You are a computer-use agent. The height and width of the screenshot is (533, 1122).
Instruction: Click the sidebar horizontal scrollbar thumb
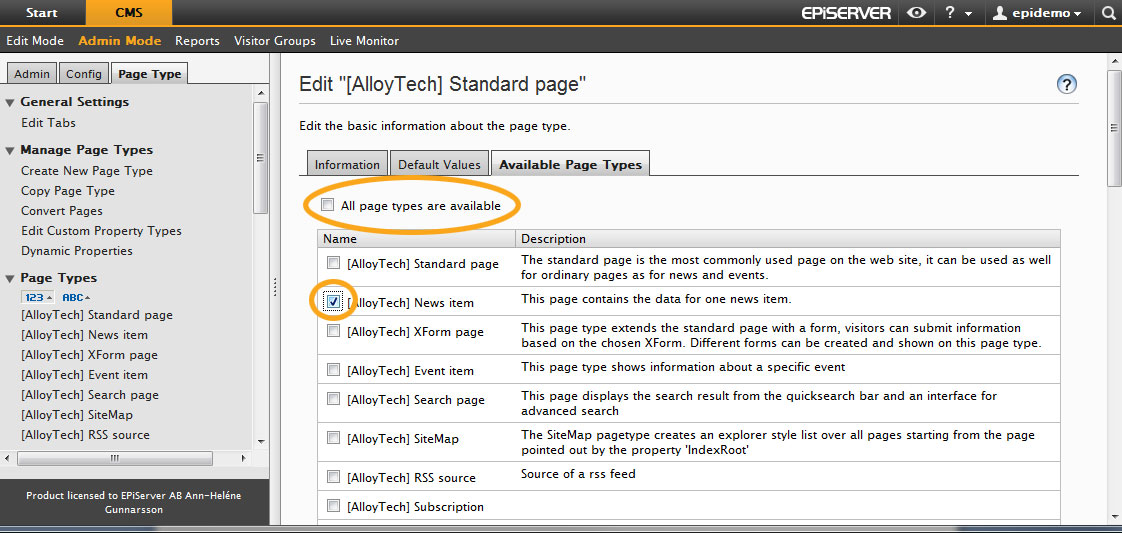point(114,457)
